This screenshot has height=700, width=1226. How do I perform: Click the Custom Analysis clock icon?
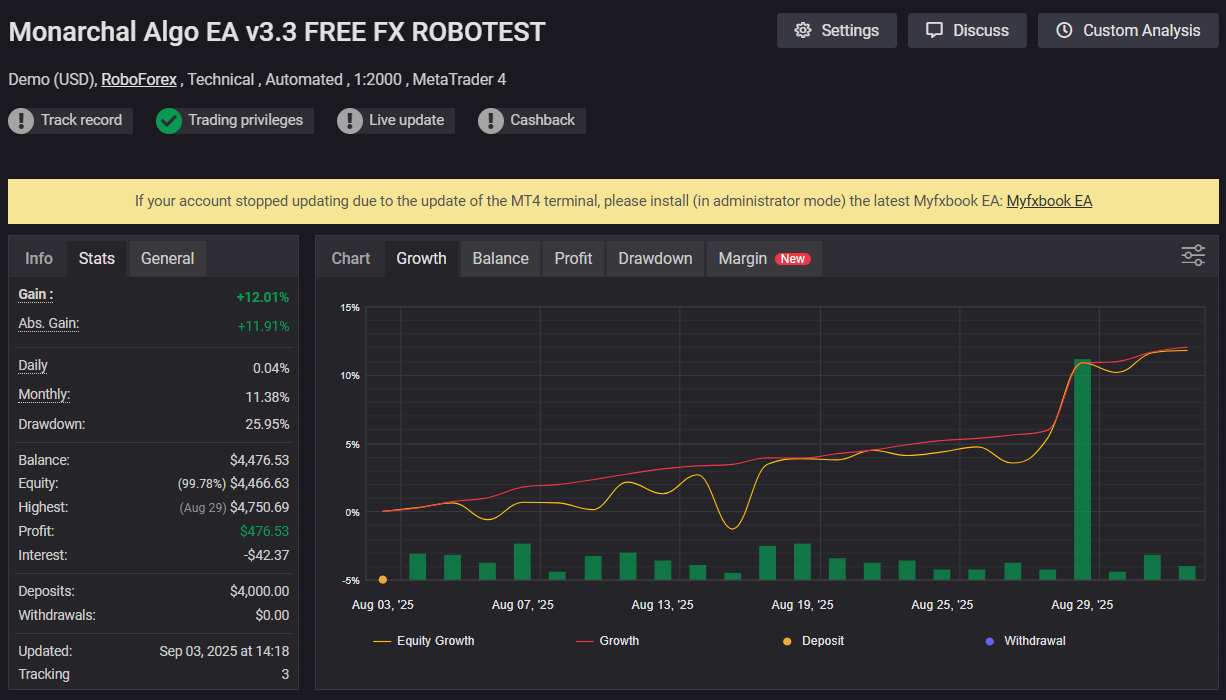(1064, 30)
